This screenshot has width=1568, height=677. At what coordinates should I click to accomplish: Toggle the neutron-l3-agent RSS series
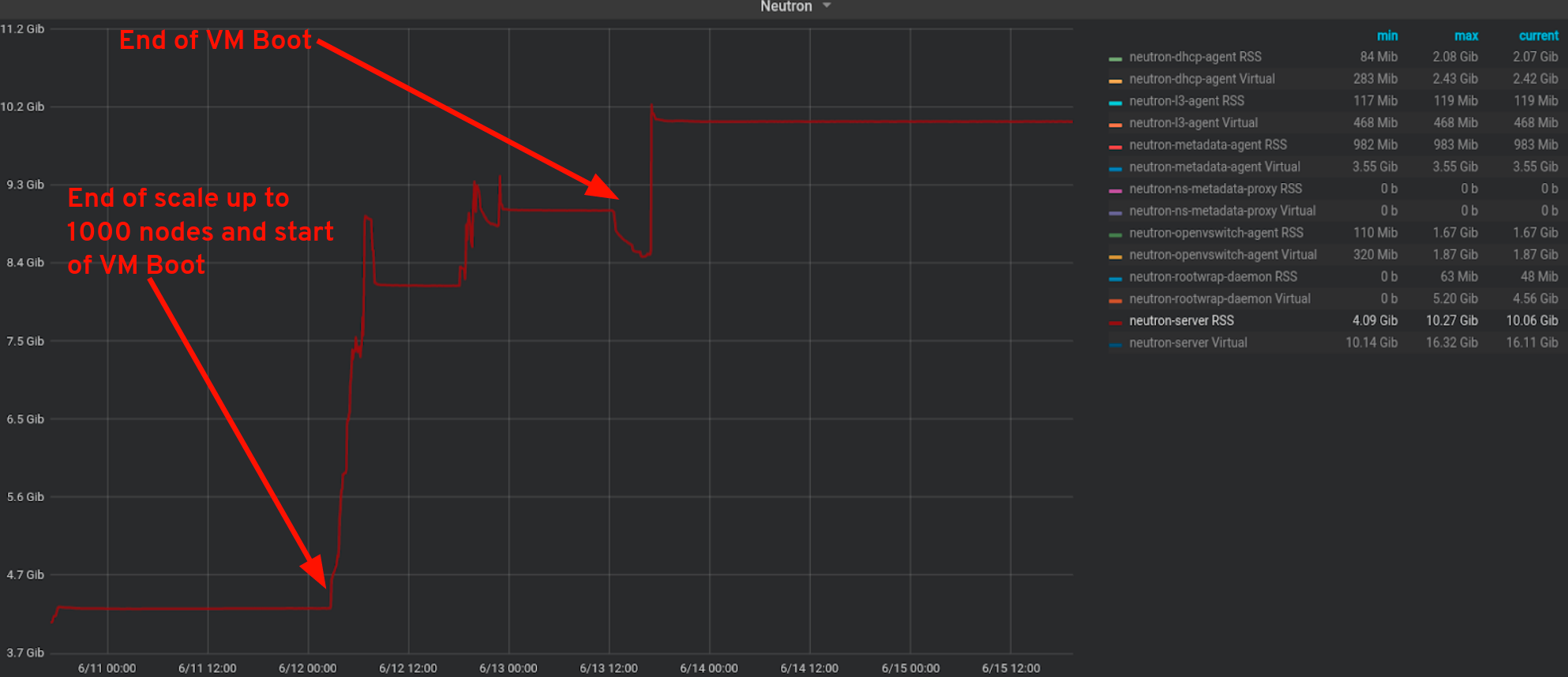click(x=1186, y=101)
